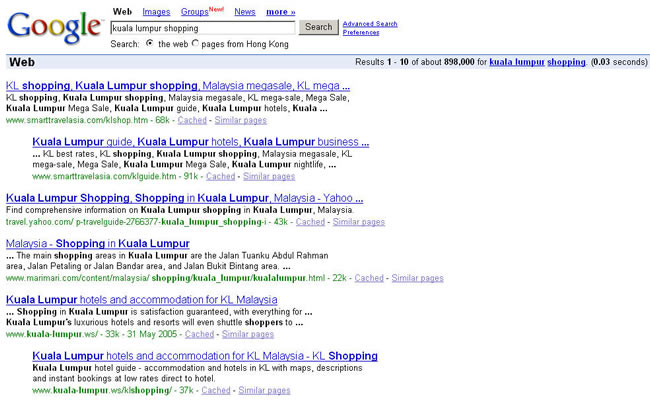The image size is (650, 402).
Task: Select "the web" search radio button
Action: [x=149, y=44]
